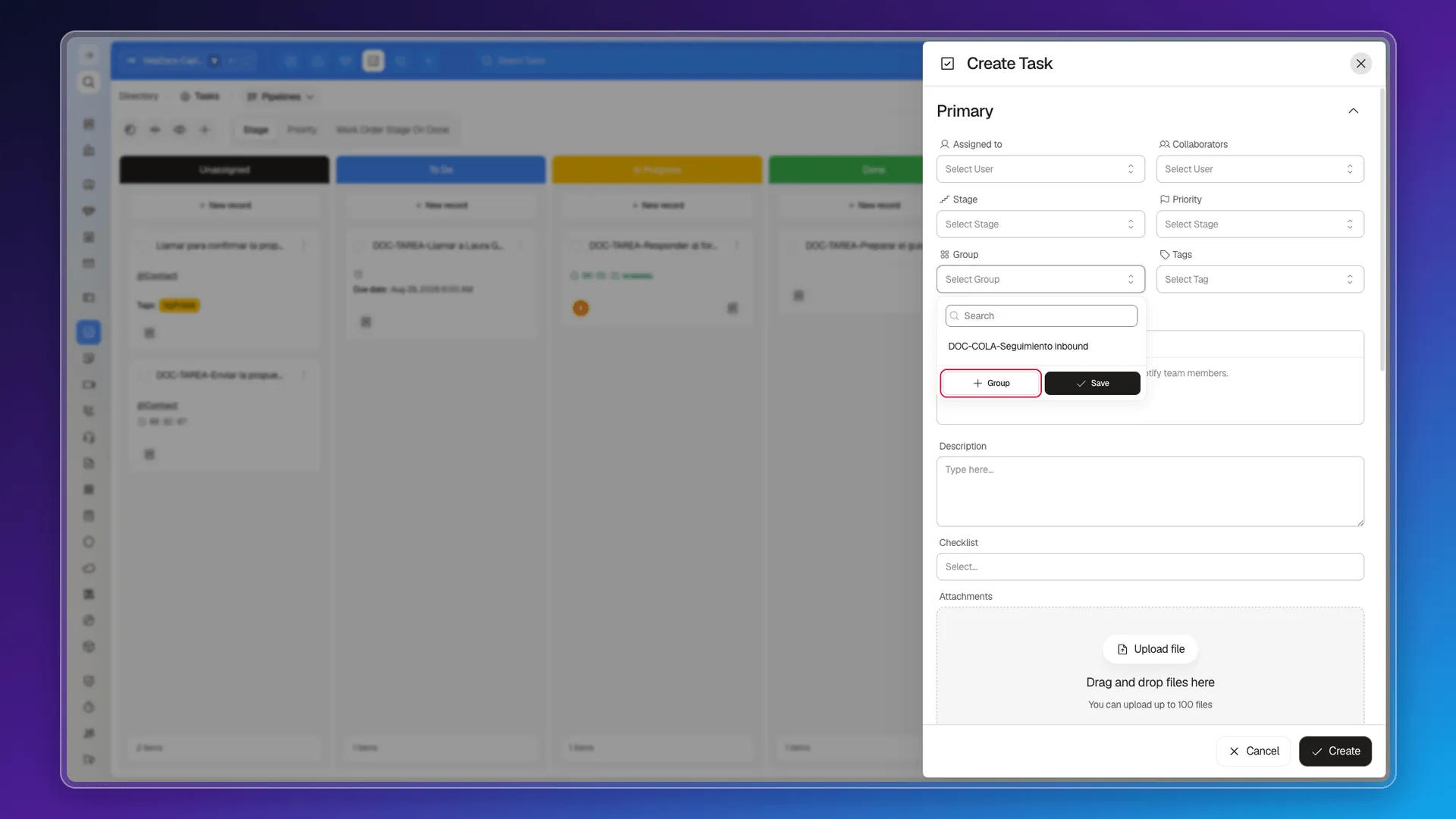Screen dimensions: 1456x819
Task: Click Save in the group dropdown
Action: click(1092, 383)
